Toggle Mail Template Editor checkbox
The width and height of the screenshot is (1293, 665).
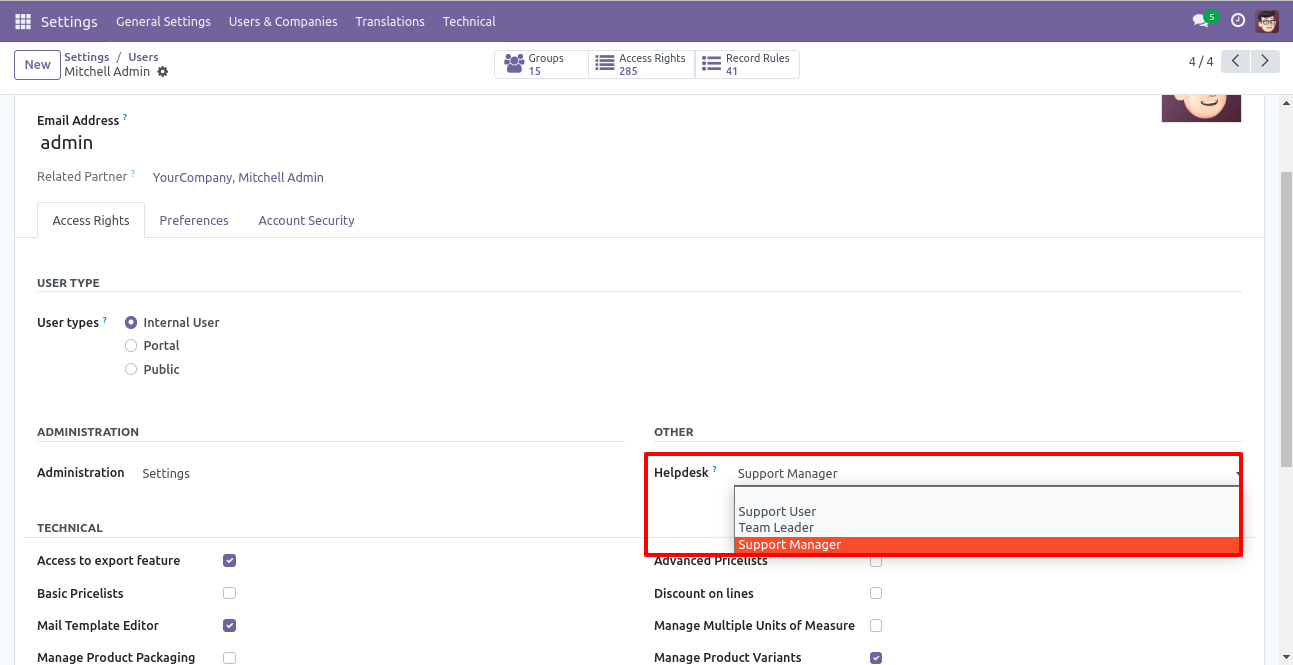[229, 625]
